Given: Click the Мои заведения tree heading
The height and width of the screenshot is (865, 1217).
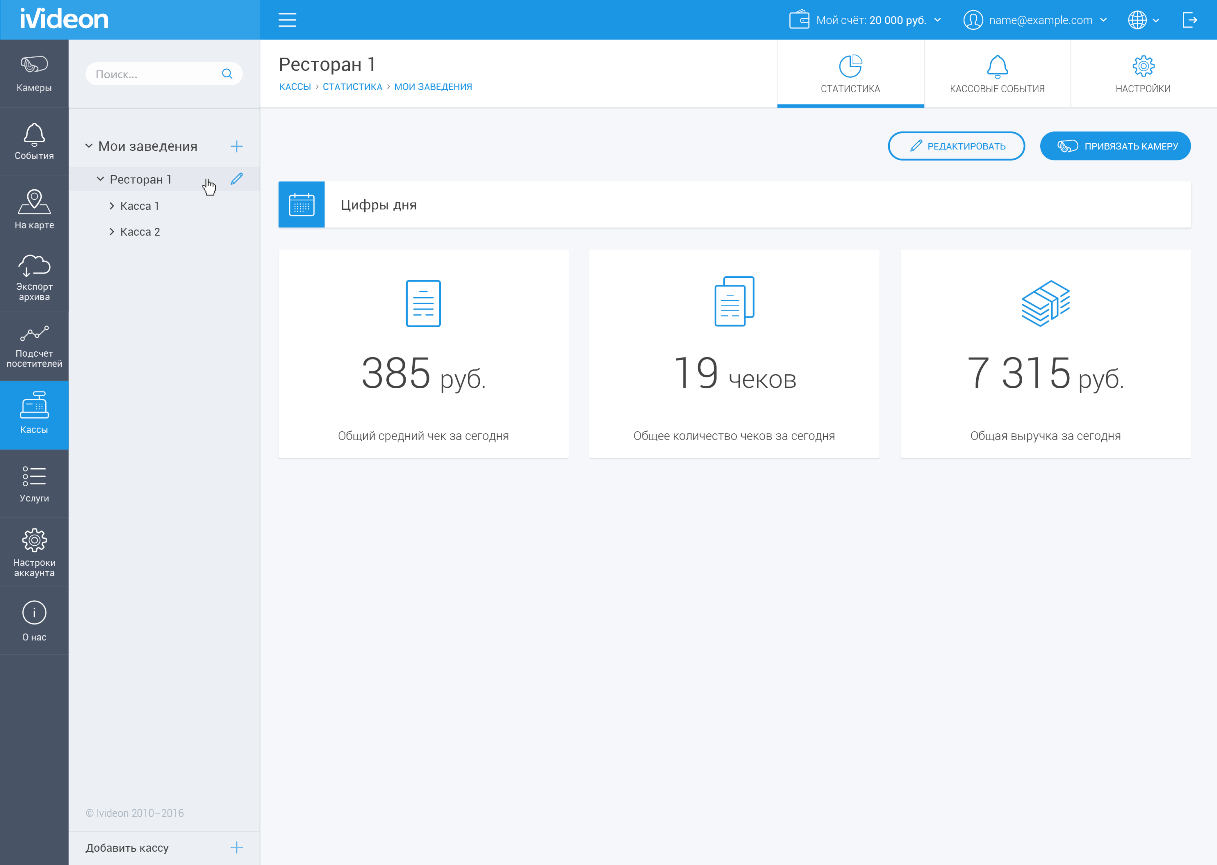Looking at the screenshot, I should coord(148,146).
